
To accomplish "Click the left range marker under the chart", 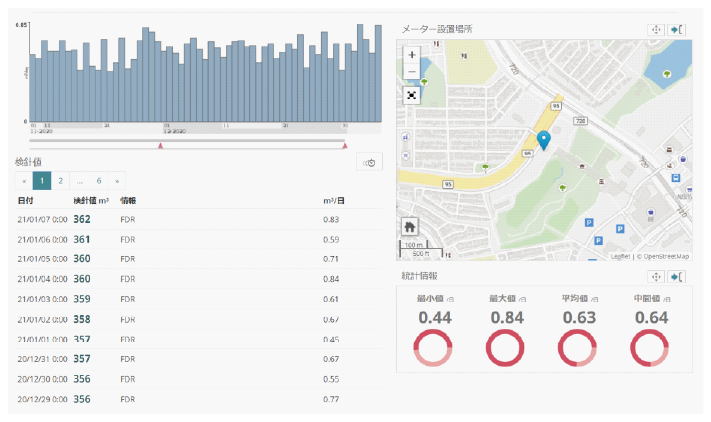I will click(x=160, y=146).
